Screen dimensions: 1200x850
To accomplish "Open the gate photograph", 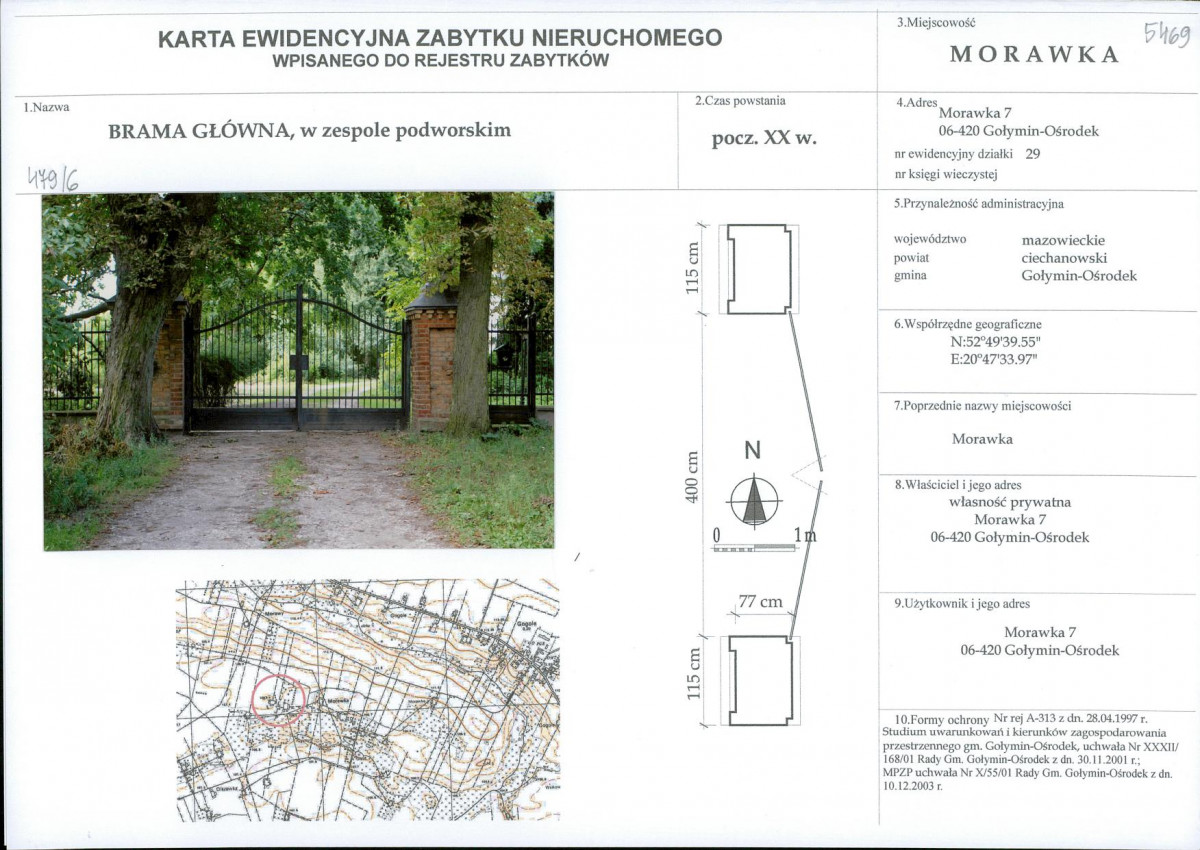I will [298, 371].
